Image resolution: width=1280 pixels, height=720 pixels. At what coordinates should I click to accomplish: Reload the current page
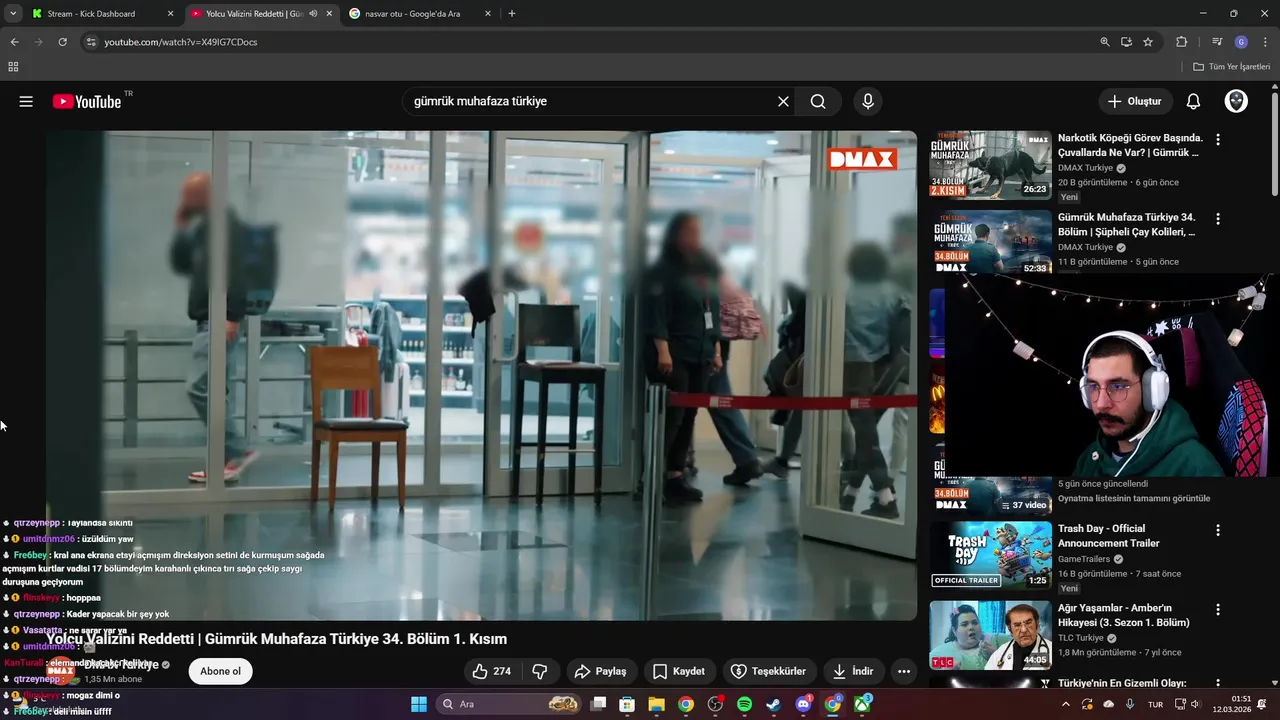pyautogui.click(x=62, y=42)
